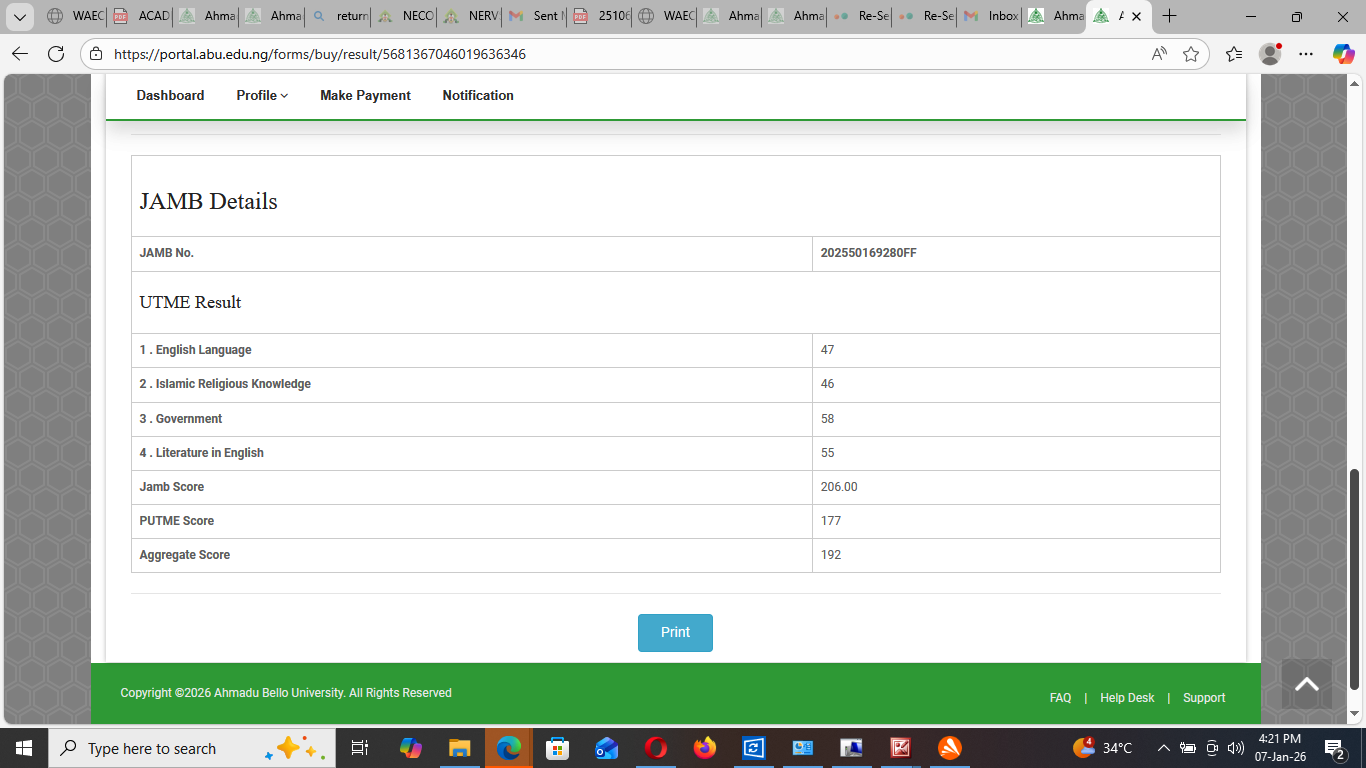Open the Help Desk footer link
This screenshot has width=1366, height=768.
point(1127,698)
